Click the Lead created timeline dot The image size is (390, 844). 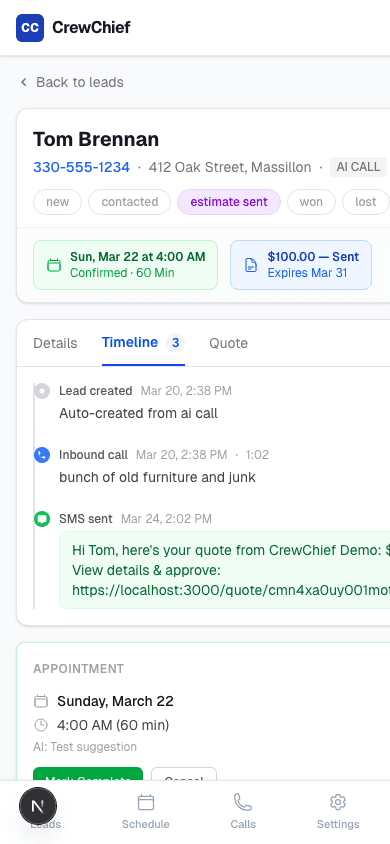click(42, 391)
